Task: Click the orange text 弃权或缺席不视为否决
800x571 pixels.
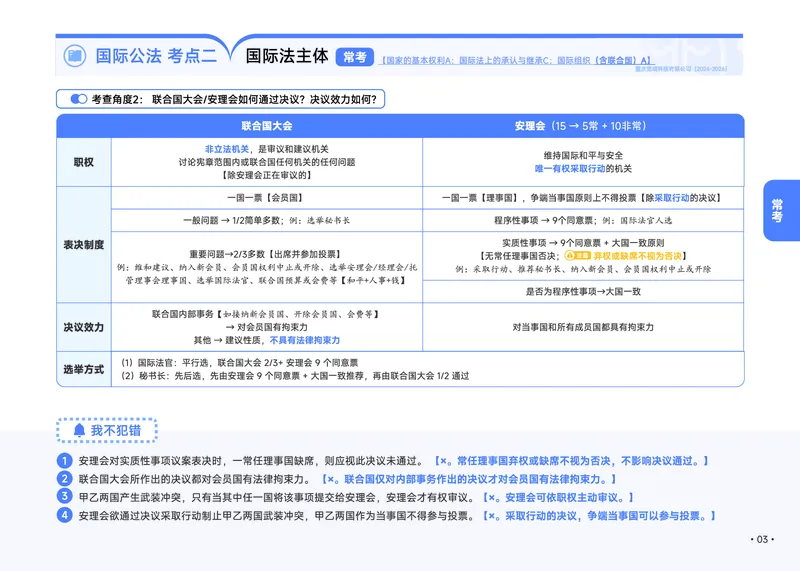Action: pyautogui.click(x=638, y=256)
